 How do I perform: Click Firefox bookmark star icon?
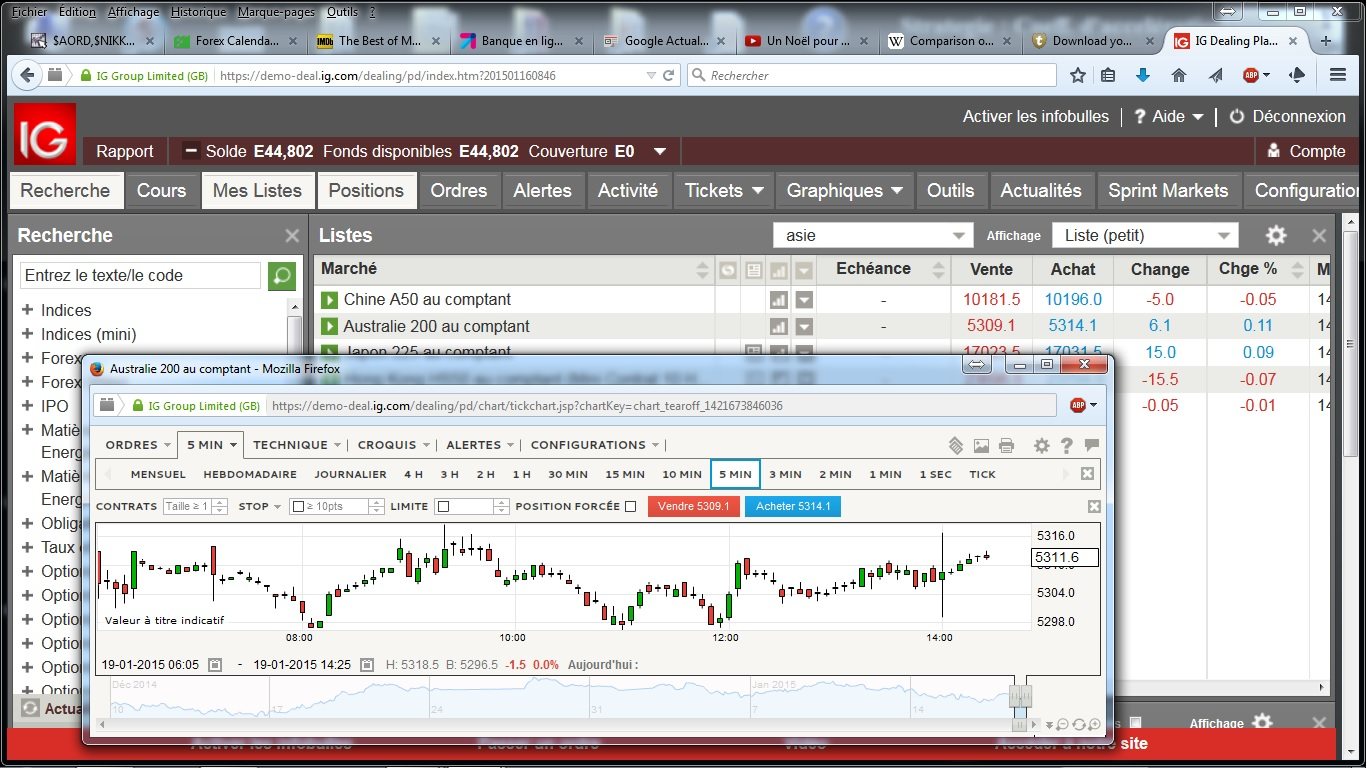(1077, 75)
